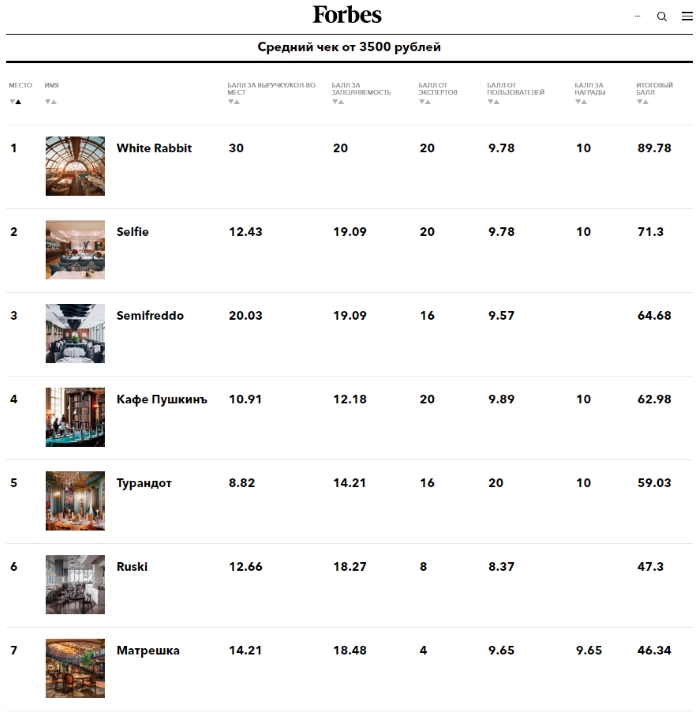This screenshot has width=700, height=717.
Task: Sort by Балл за выручку arrows
Action: 234,101
